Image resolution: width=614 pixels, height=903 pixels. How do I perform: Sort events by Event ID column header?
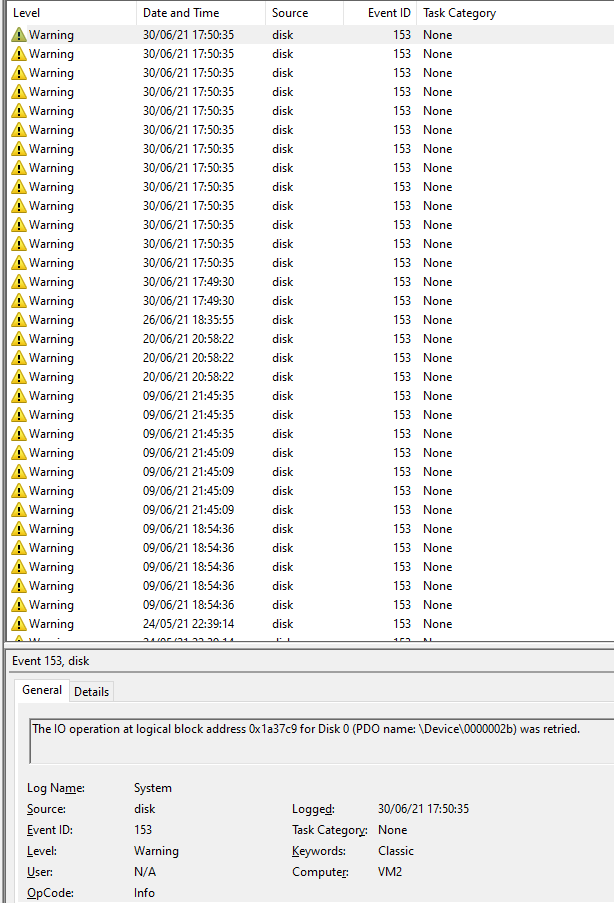(380, 13)
